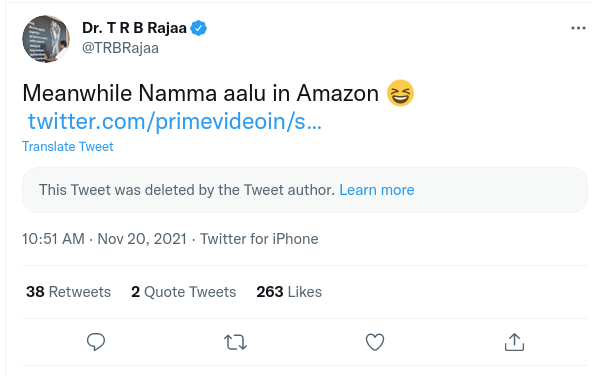
Task: Open the @TRBRajaa handle link
Action: click(120, 48)
